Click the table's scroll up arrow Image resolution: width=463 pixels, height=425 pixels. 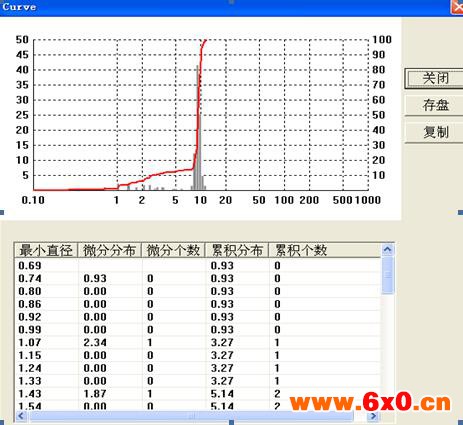point(387,250)
